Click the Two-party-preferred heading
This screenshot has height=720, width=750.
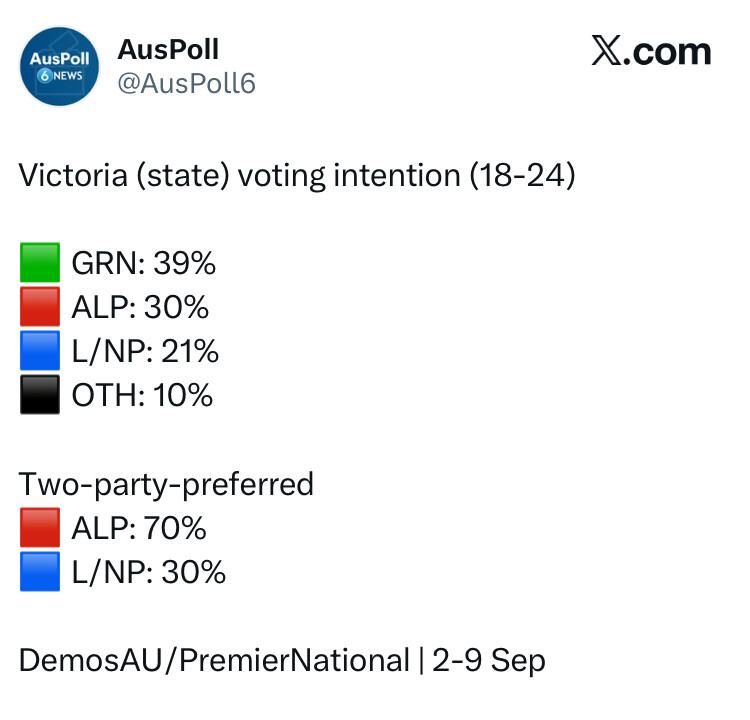pyautogui.click(x=167, y=484)
